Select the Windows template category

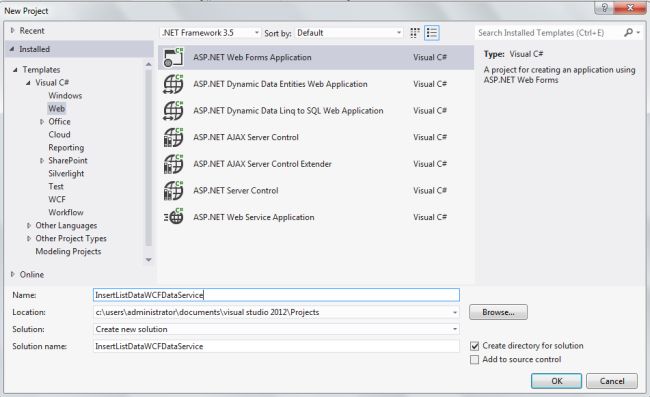tap(65, 96)
